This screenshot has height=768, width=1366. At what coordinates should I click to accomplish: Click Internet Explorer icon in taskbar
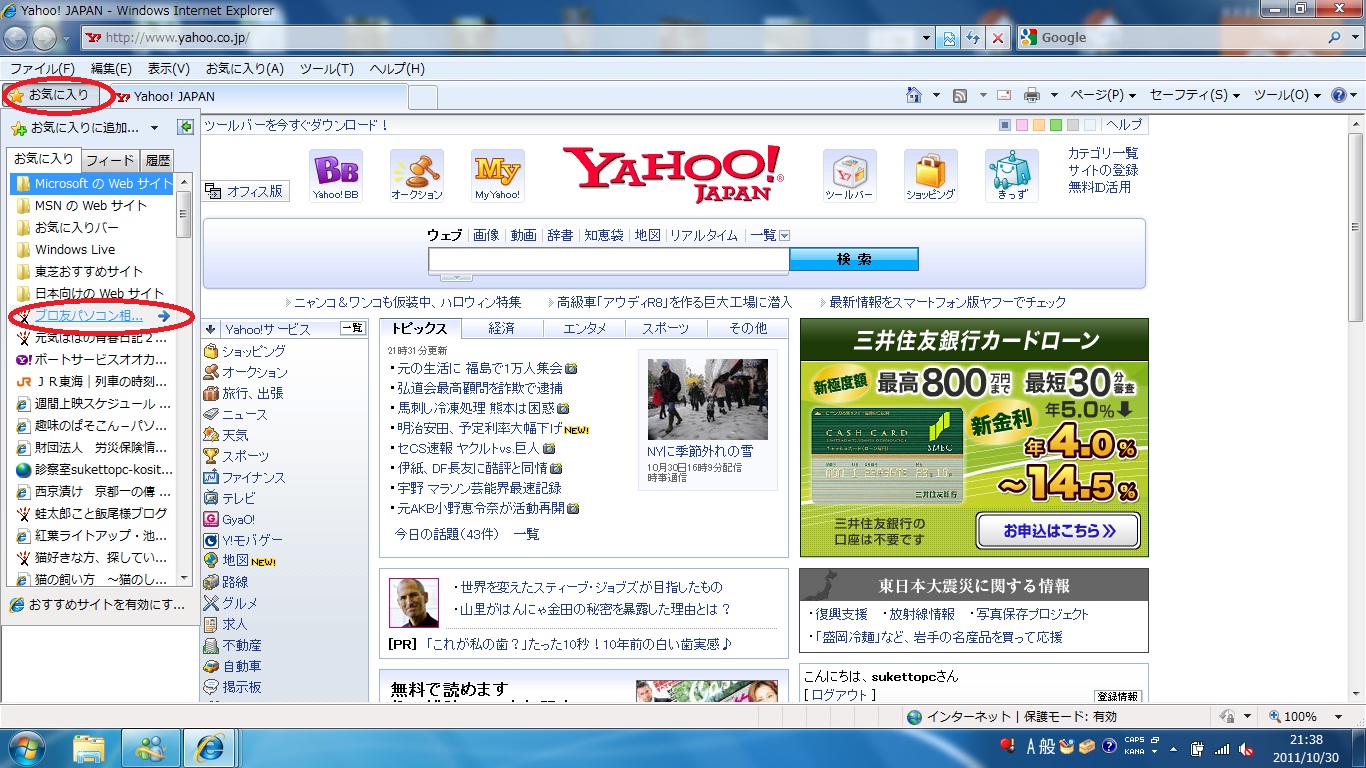click(210, 747)
